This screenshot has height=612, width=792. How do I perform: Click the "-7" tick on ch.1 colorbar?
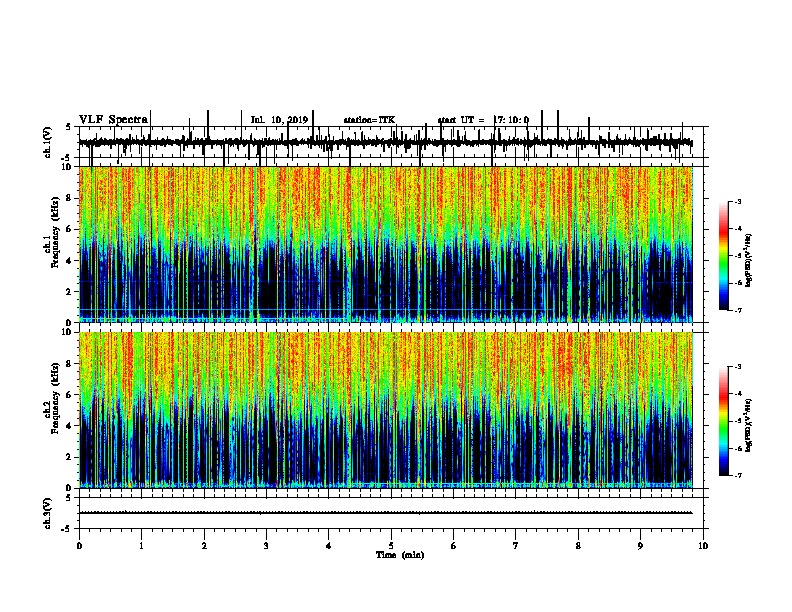(738, 310)
